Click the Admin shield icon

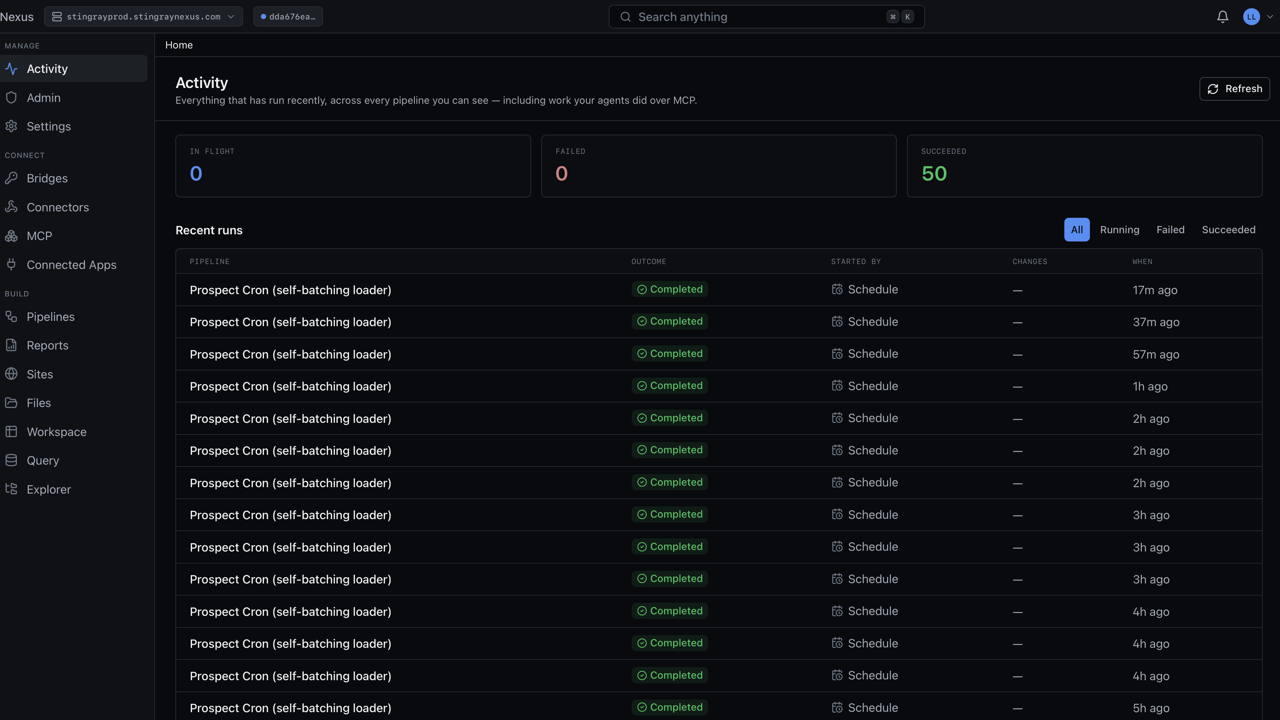pos(11,98)
